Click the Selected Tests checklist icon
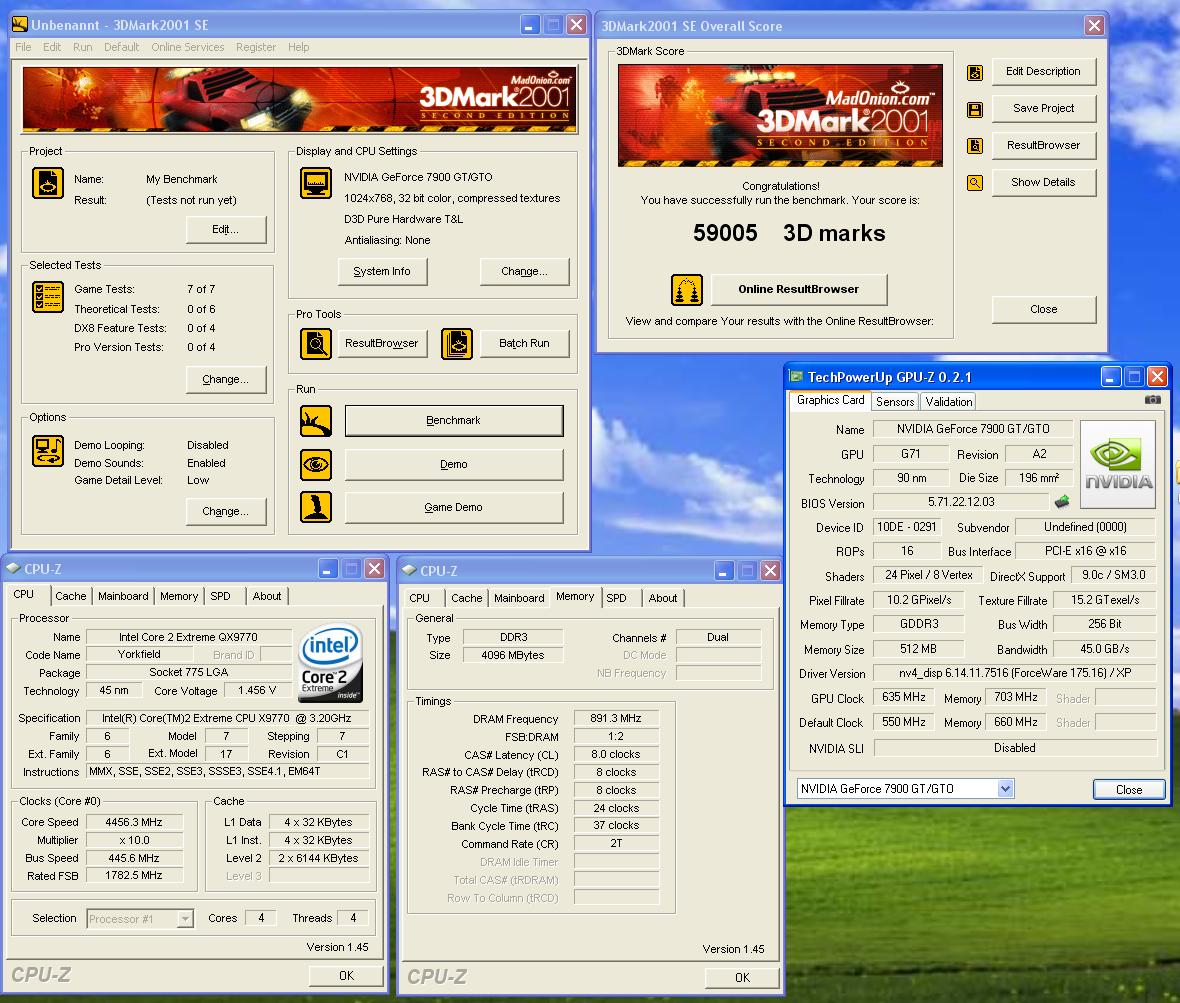The image size is (1180, 1003). tap(47, 296)
